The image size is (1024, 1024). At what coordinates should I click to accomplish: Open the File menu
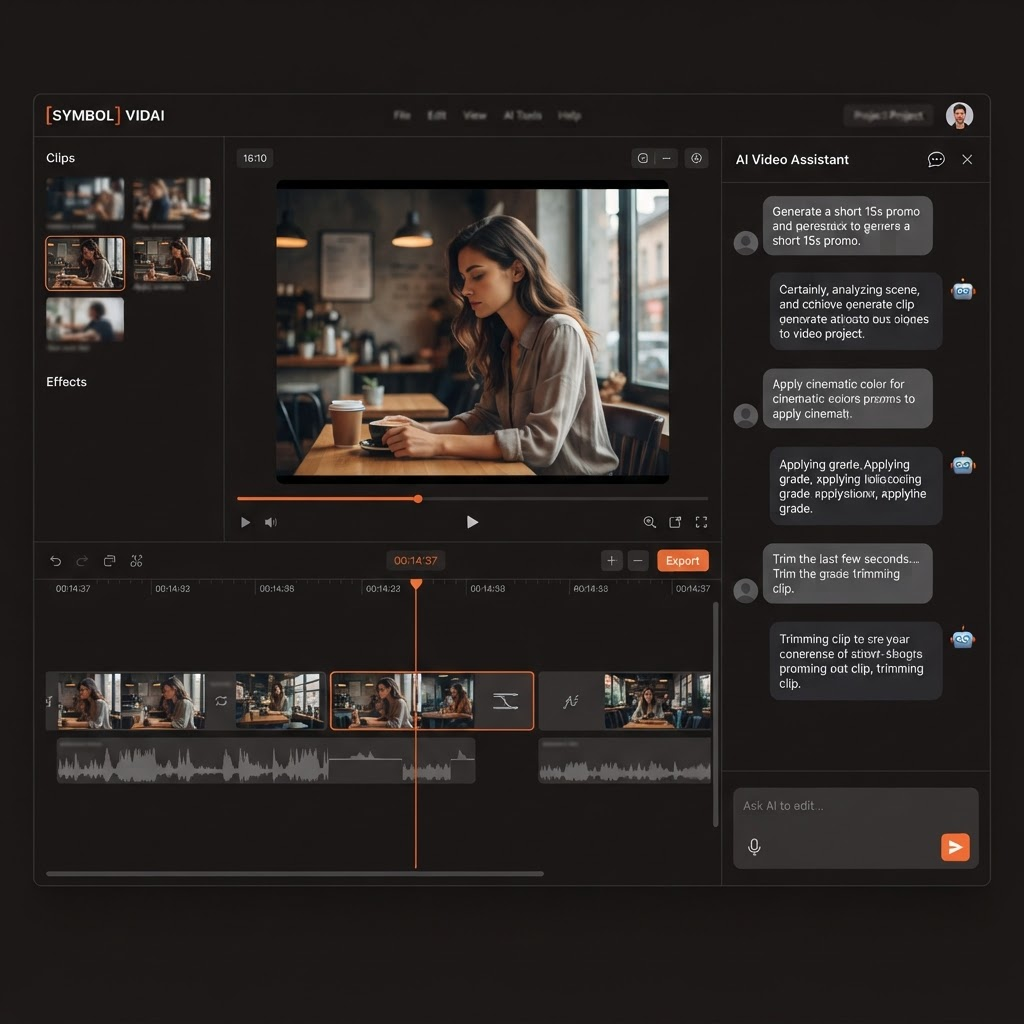[402, 116]
